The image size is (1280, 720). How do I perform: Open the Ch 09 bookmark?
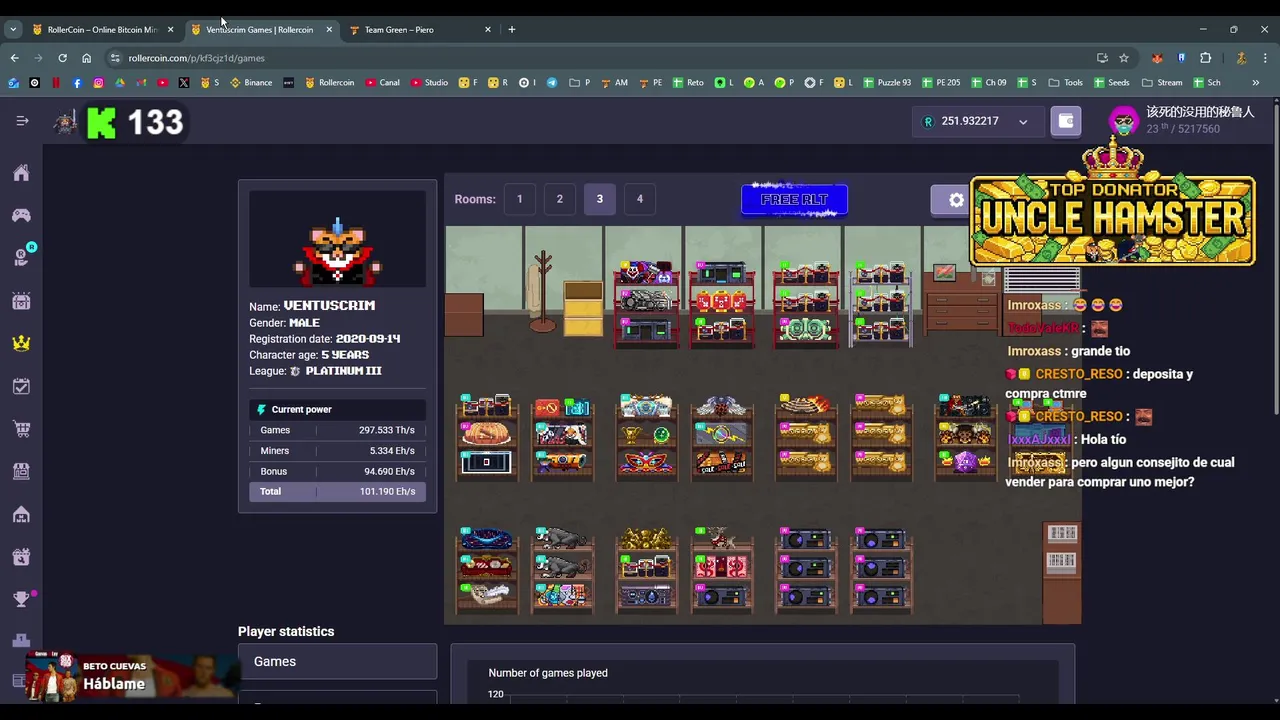coord(988,83)
